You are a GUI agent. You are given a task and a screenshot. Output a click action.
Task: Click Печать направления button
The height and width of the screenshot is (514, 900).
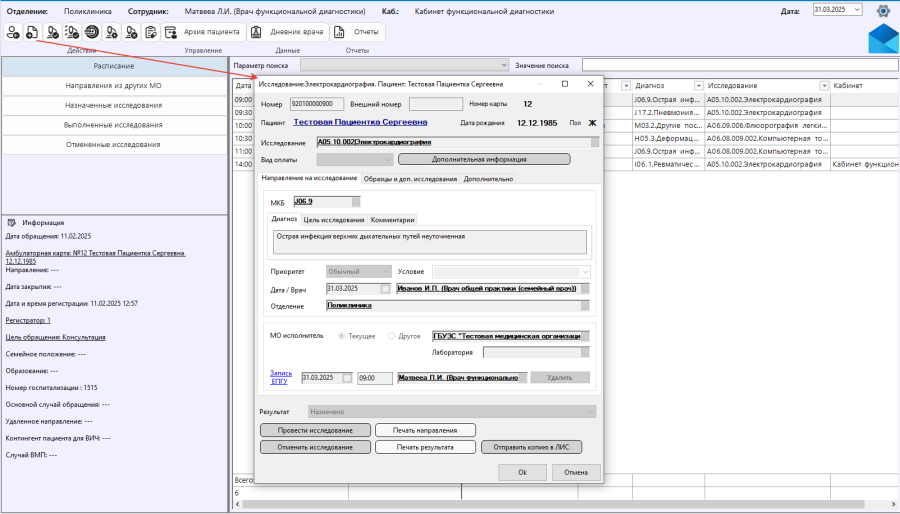click(425, 430)
